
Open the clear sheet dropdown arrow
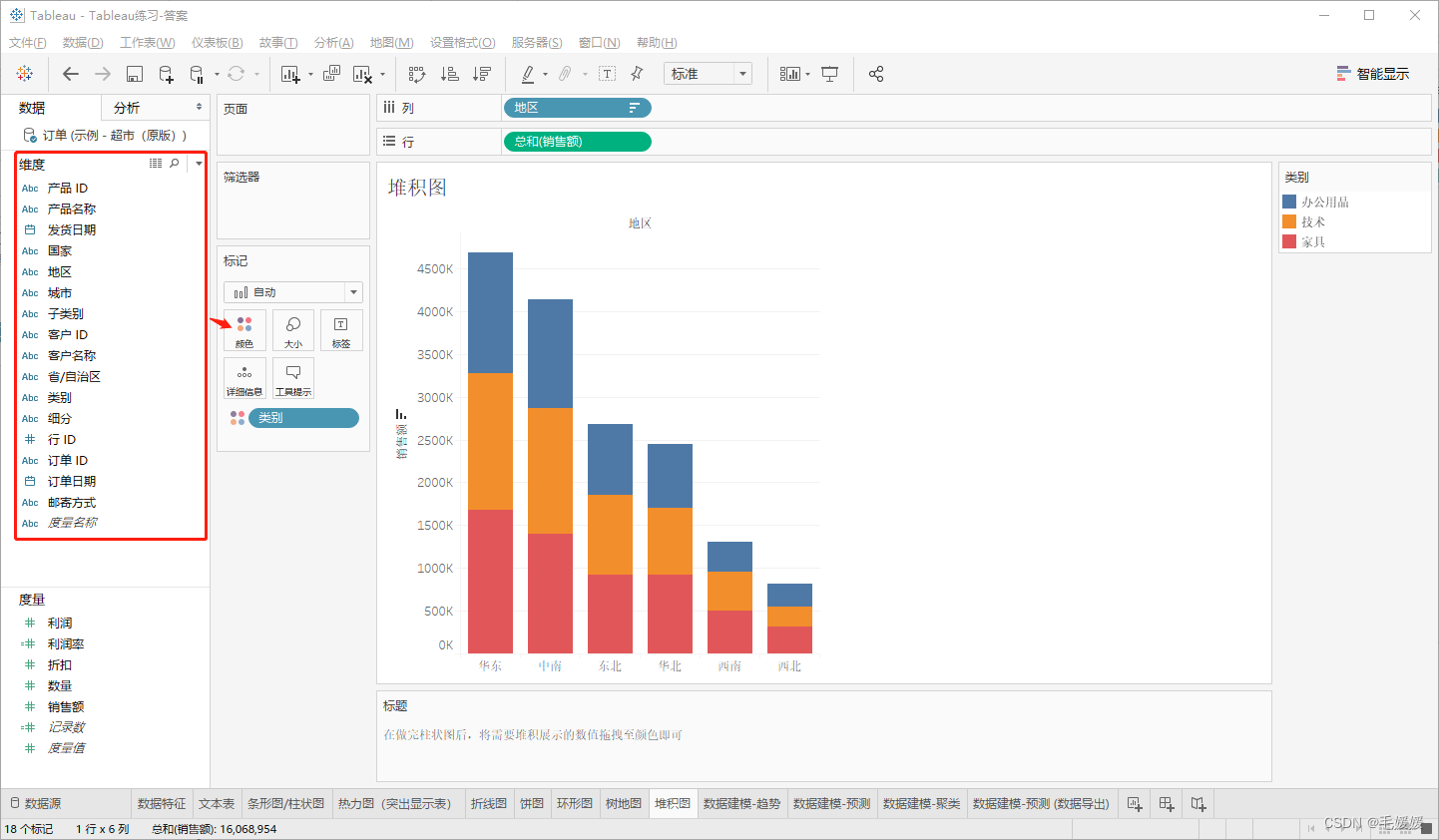click(382, 75)
